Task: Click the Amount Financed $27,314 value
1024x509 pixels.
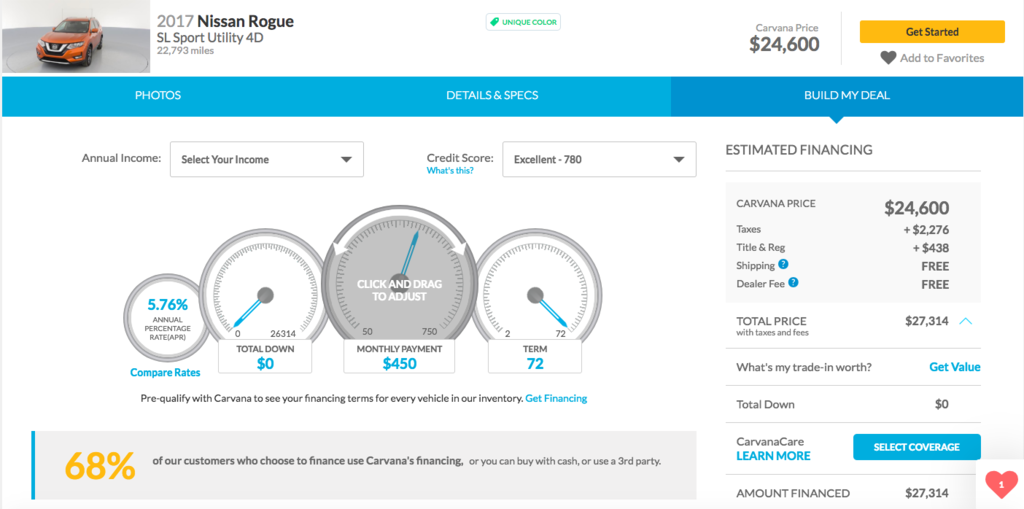Action: 927,493
